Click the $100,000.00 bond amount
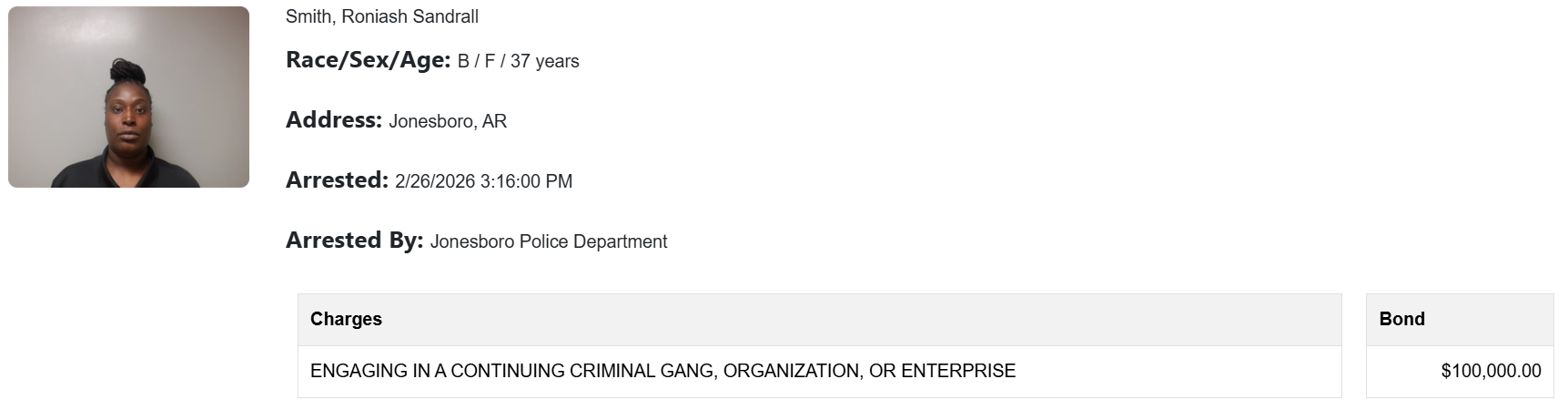This screenshot has width=1568, height=410. 1491,371
